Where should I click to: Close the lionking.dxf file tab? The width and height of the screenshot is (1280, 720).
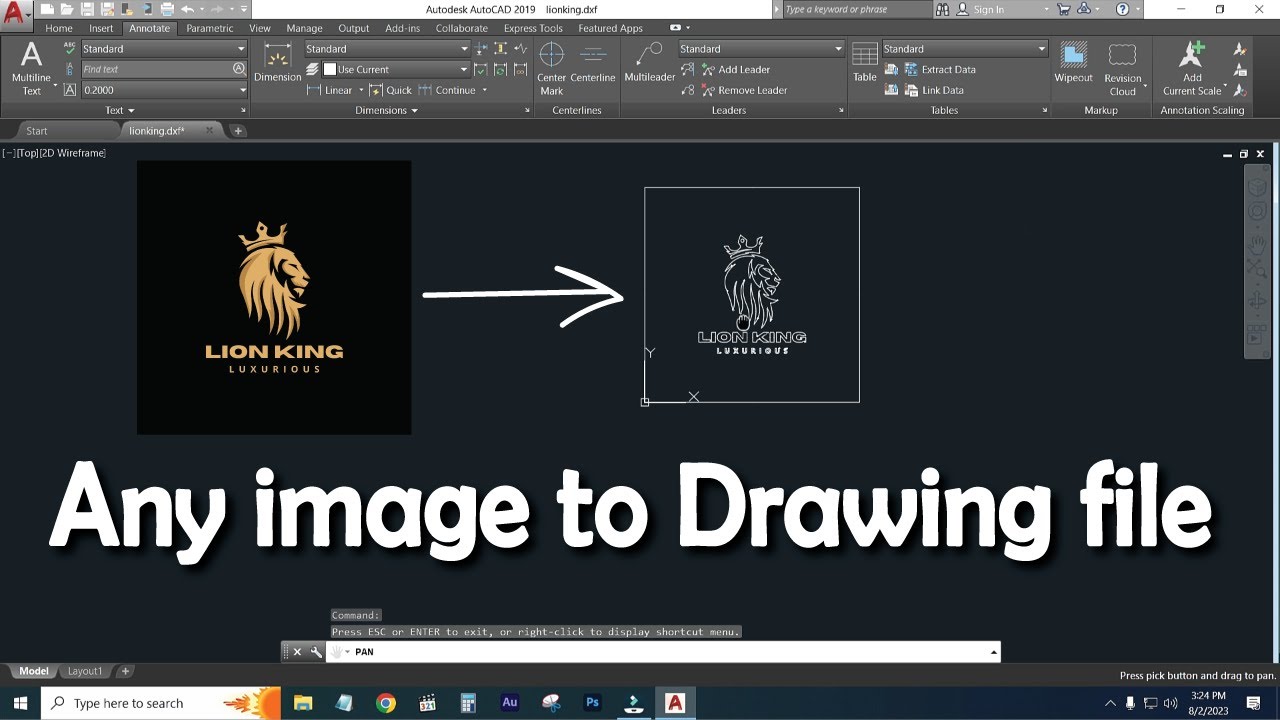click(x=209, y=131)
